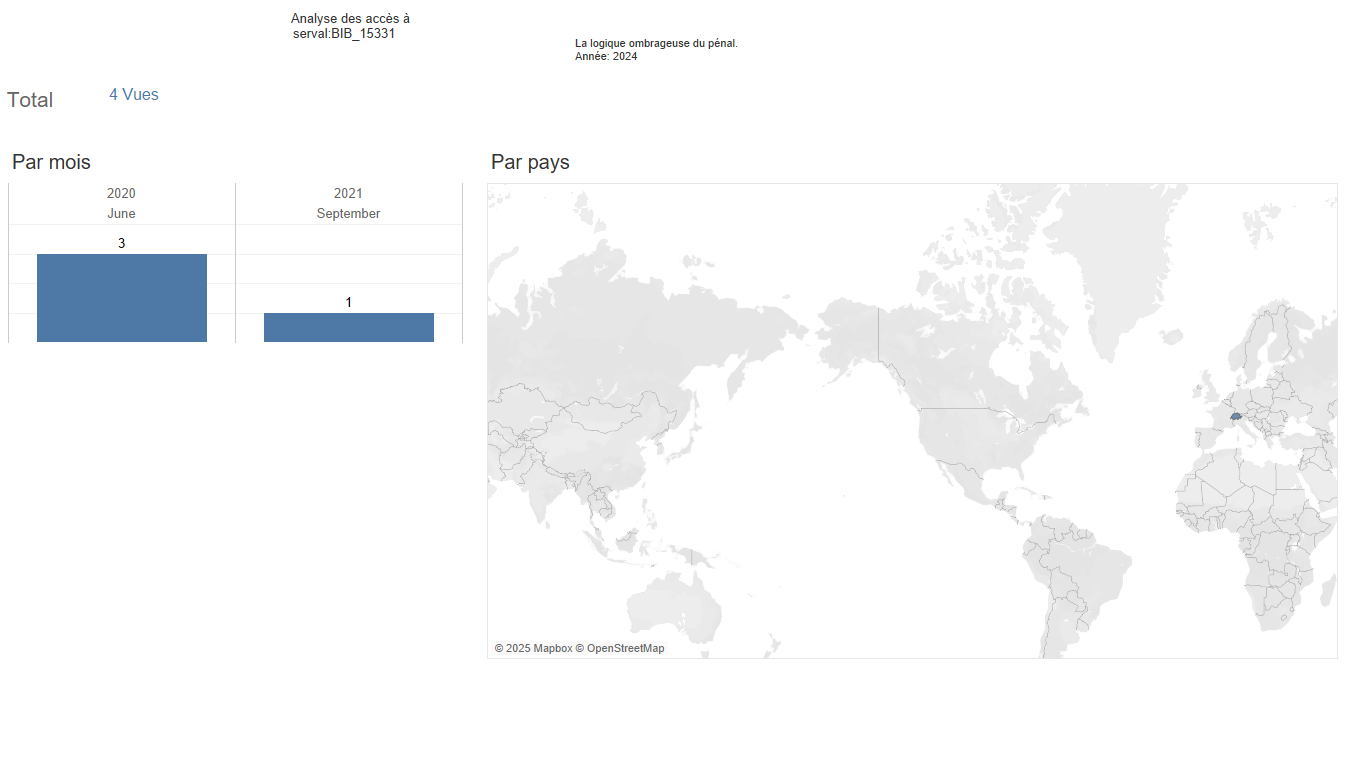Image resolution: width=1366 pixels, height=768 pixels.
Task: Select the 2020 year header
Action: (x=121, y=193)
